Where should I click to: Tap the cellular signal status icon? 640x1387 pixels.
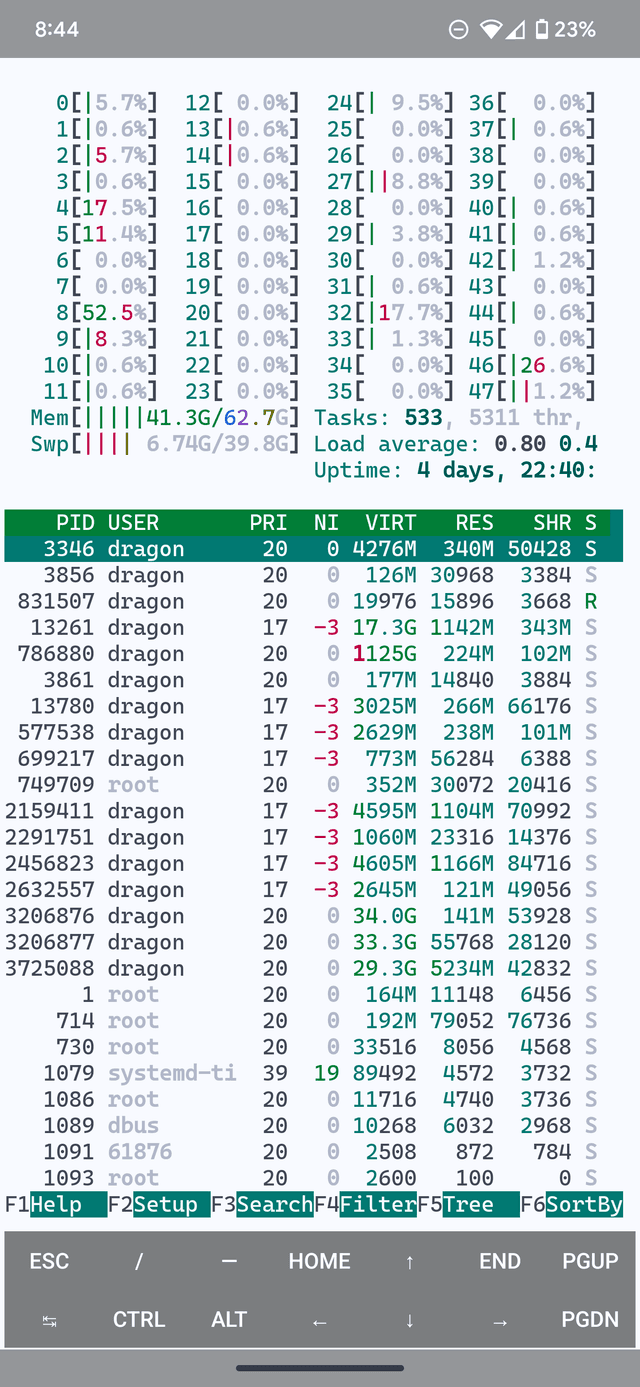(514, 30)
